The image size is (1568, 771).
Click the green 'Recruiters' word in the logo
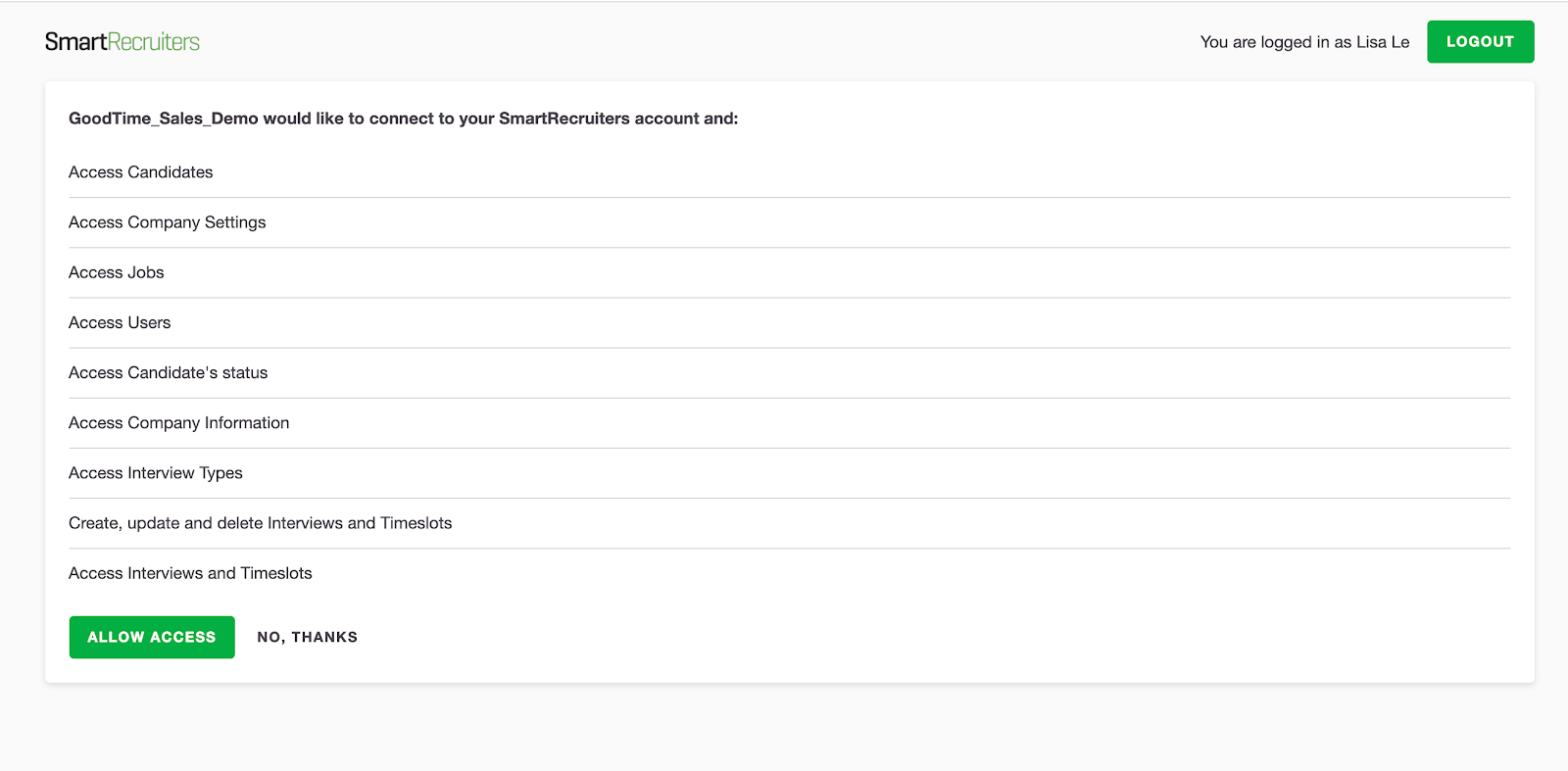[154, 42]
